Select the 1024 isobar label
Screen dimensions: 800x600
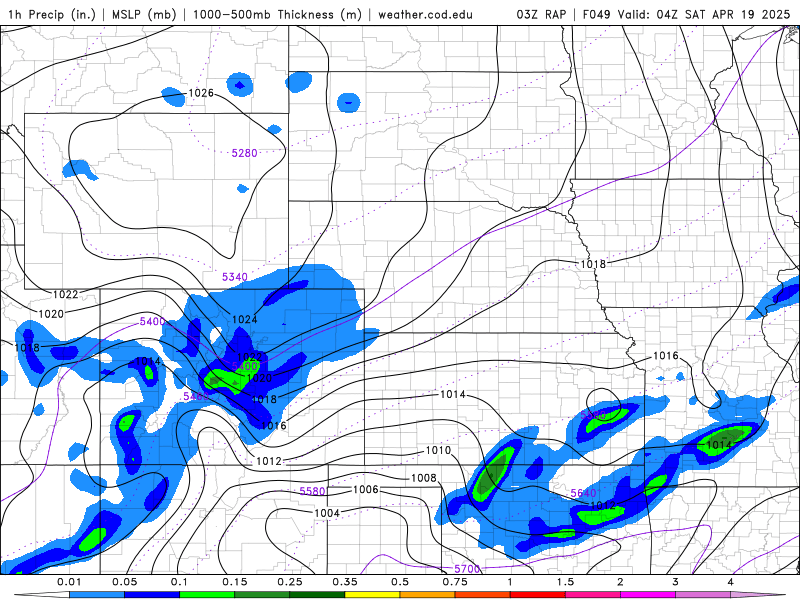click(x=244, y=319)
